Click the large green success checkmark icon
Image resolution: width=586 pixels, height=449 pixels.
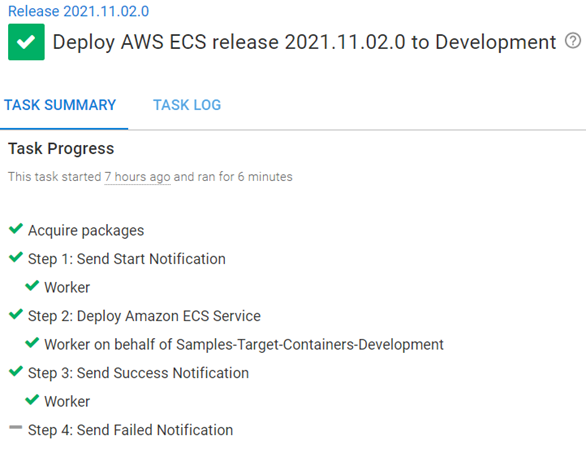26,42
